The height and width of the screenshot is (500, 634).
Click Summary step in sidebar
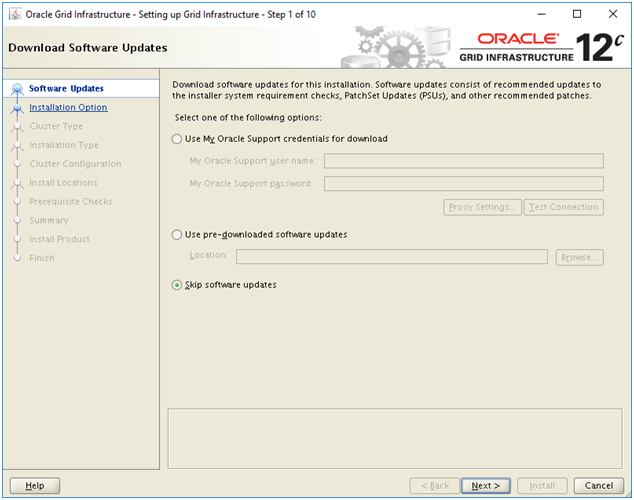pyautogui.click(x=49, y=220)
